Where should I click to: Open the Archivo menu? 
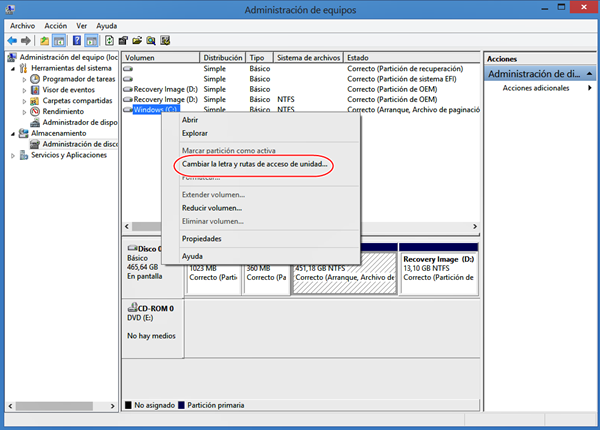(22, 25)
